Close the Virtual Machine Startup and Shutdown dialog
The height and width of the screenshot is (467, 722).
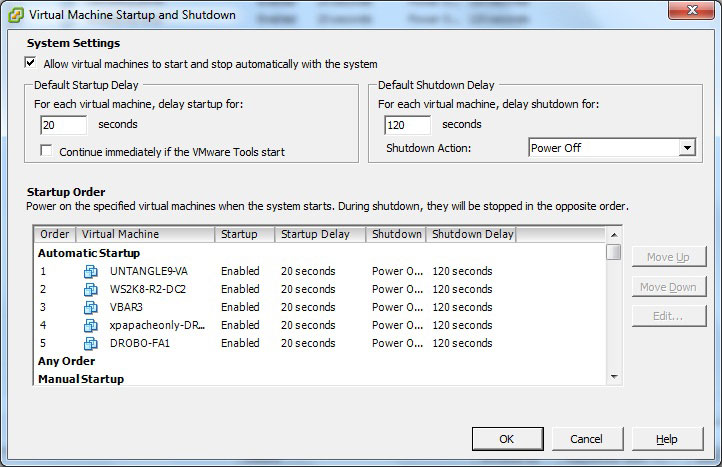pyautogui.click(x=692, y=10)
